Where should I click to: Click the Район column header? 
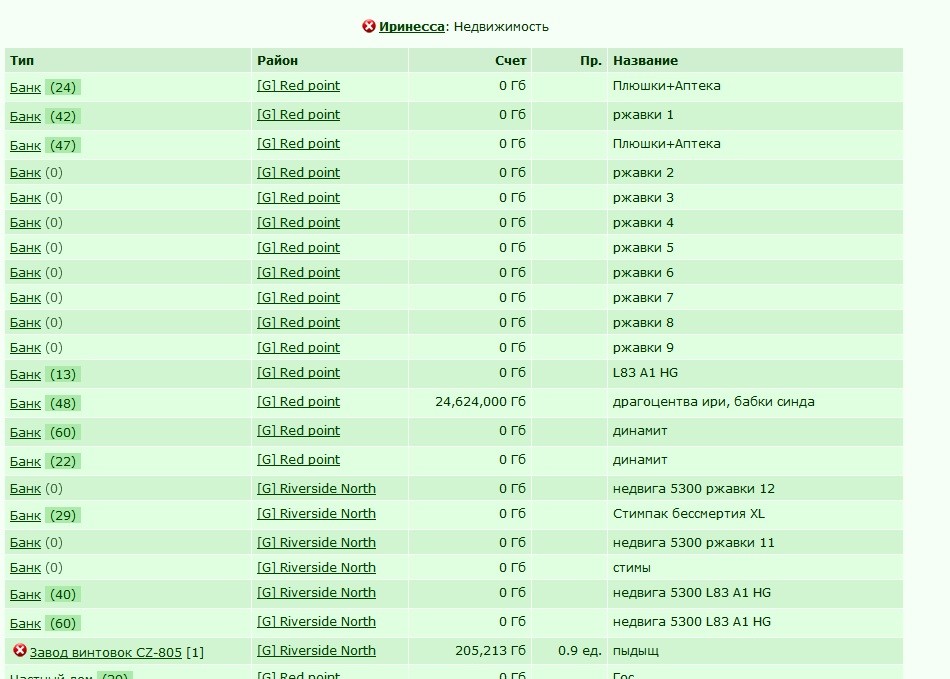[277, 61]
